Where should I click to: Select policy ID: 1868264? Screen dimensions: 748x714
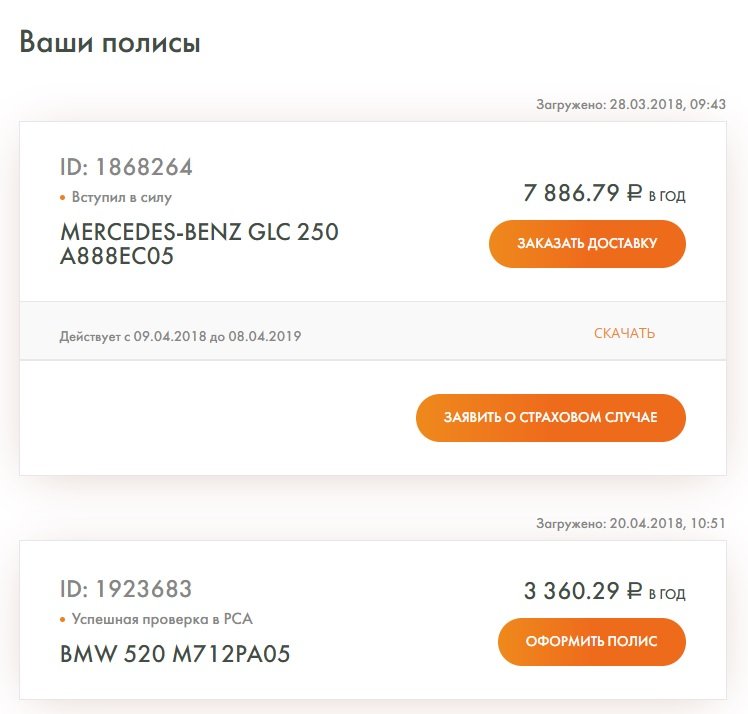click(x=127, y=167)
